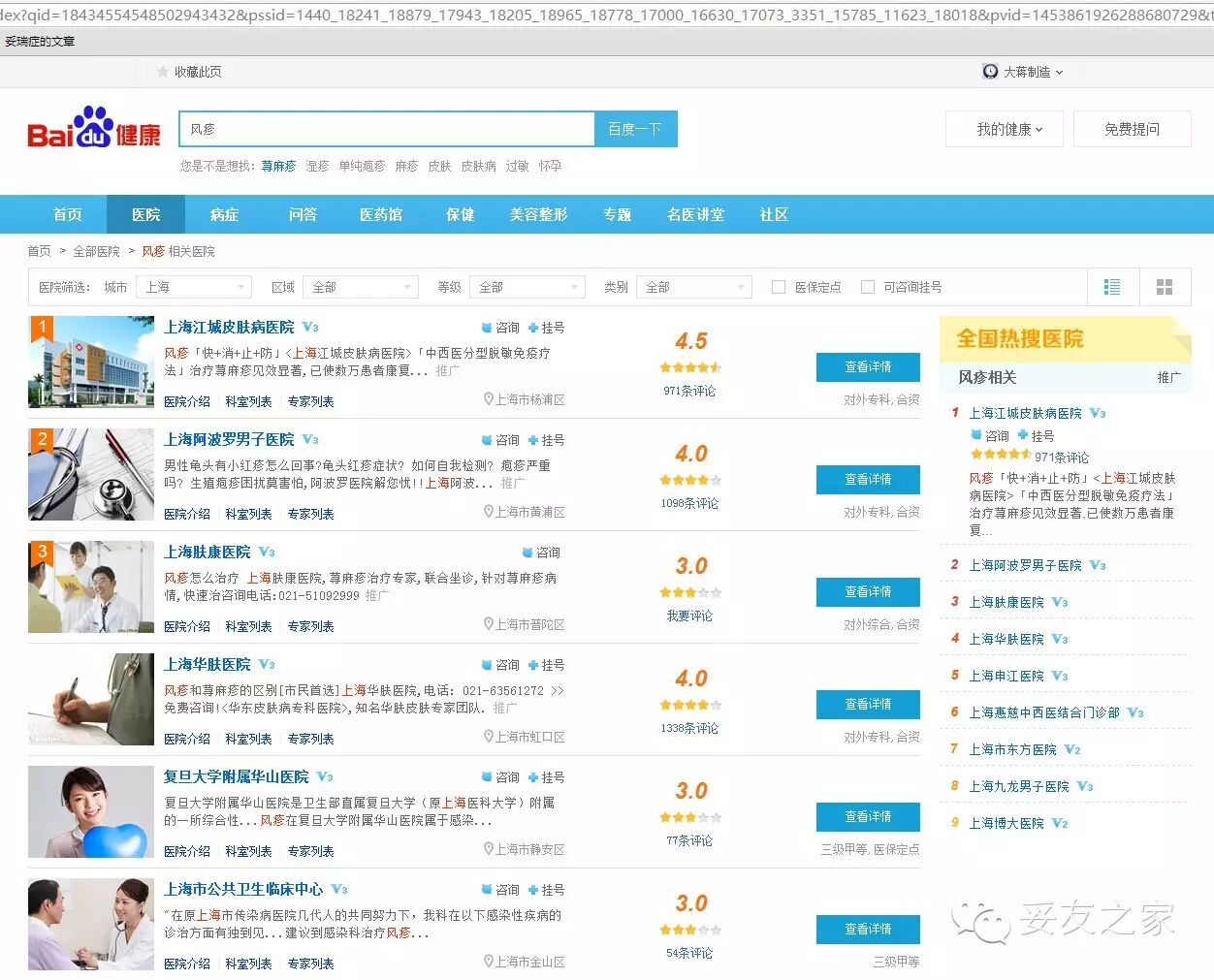Click 971条评论 under the 4.5 rating
Screen dimensions: 1214x980
pos(689,391)
